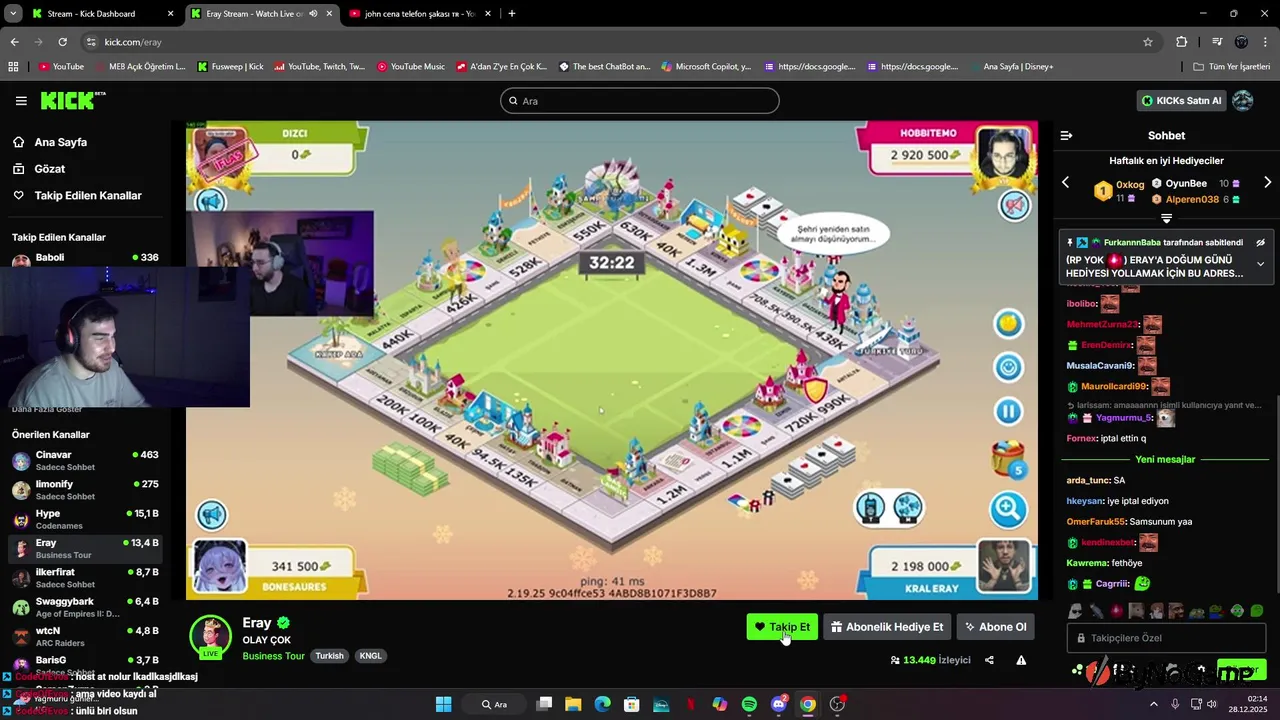The height and width of the screenshot is (720, 1280).
Task: Reload the page
Action: [x=62, y=42]
